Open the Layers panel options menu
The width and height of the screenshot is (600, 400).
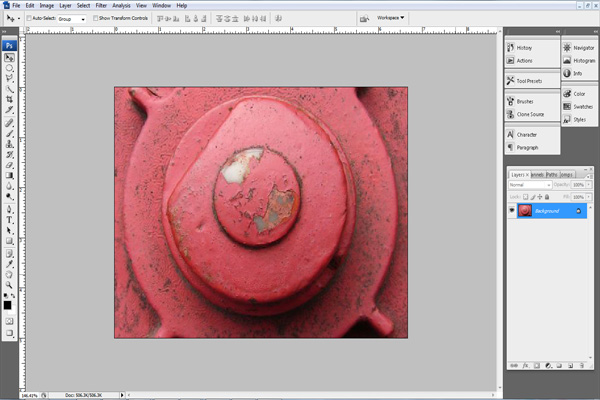[x=588, y=175]
